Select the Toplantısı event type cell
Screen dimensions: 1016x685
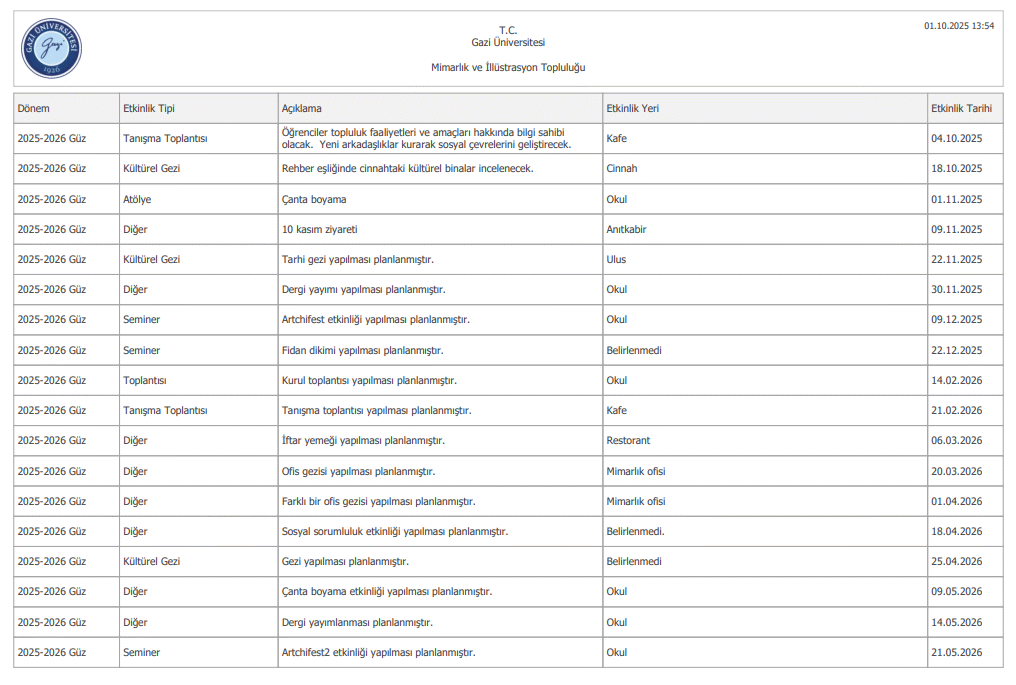tap(144, 380)
